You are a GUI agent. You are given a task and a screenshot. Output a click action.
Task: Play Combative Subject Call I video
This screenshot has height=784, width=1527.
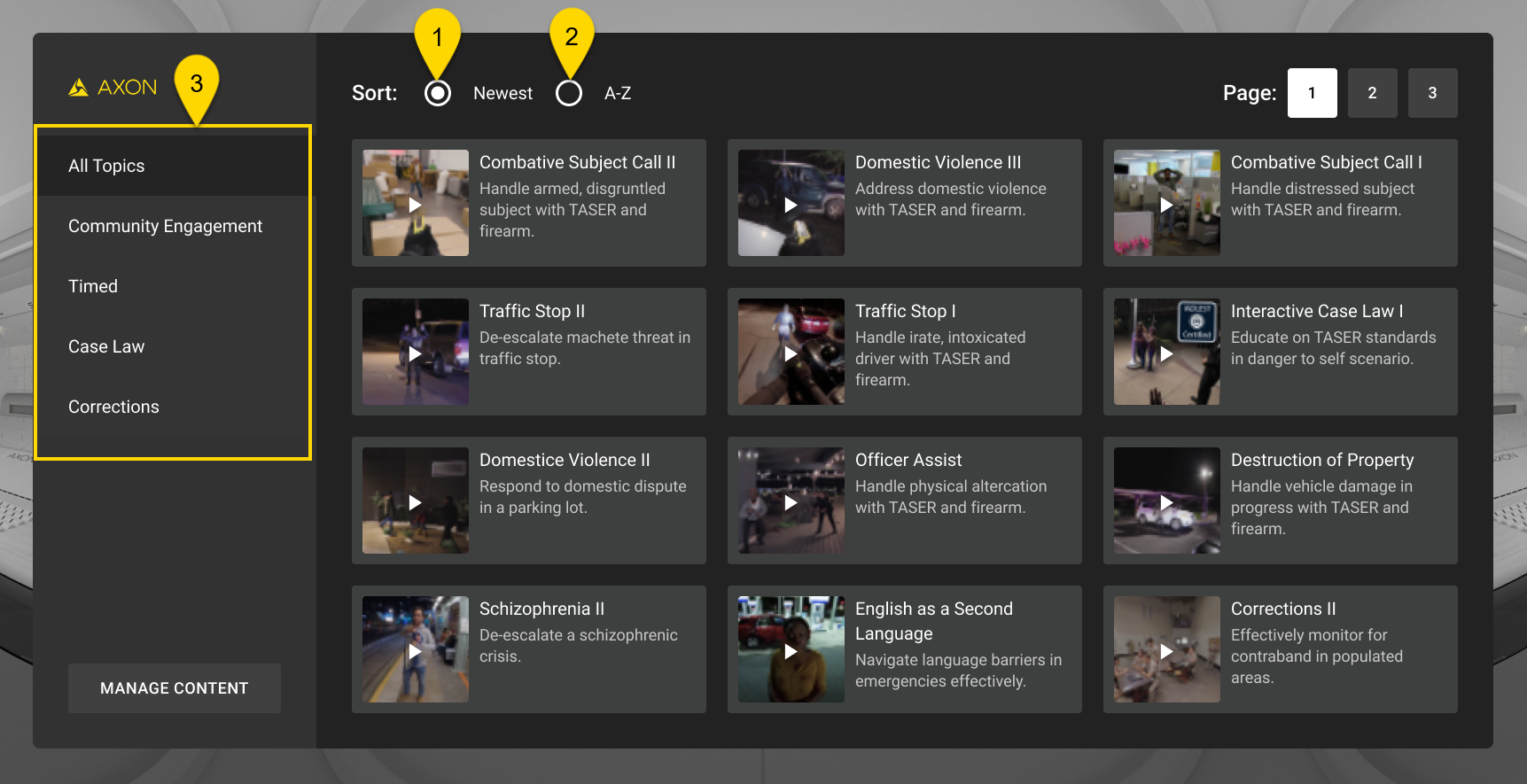coord(1167,203)
